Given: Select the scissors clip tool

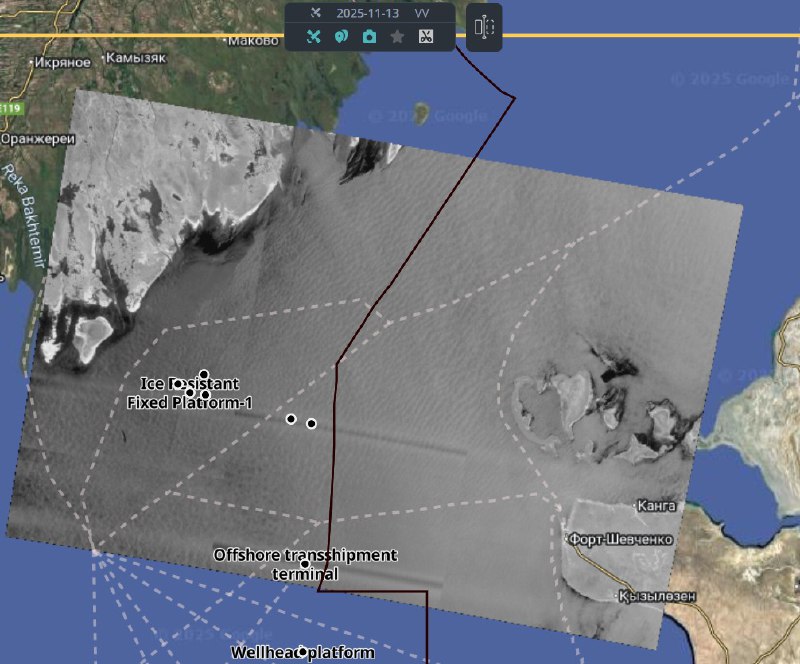Looking at the screenshot, I should pyautogui.click(x=425, y=37).
